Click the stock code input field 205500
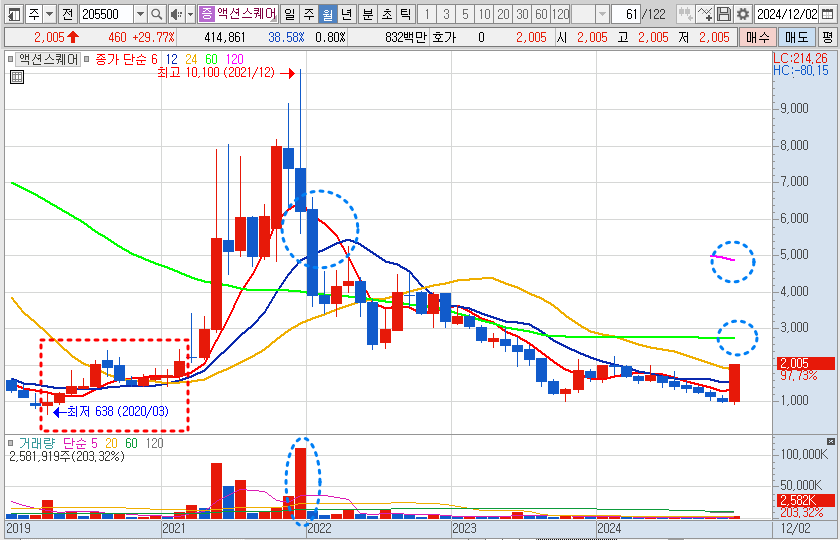This screenshot has width=840, height=540. click(106, 14)
